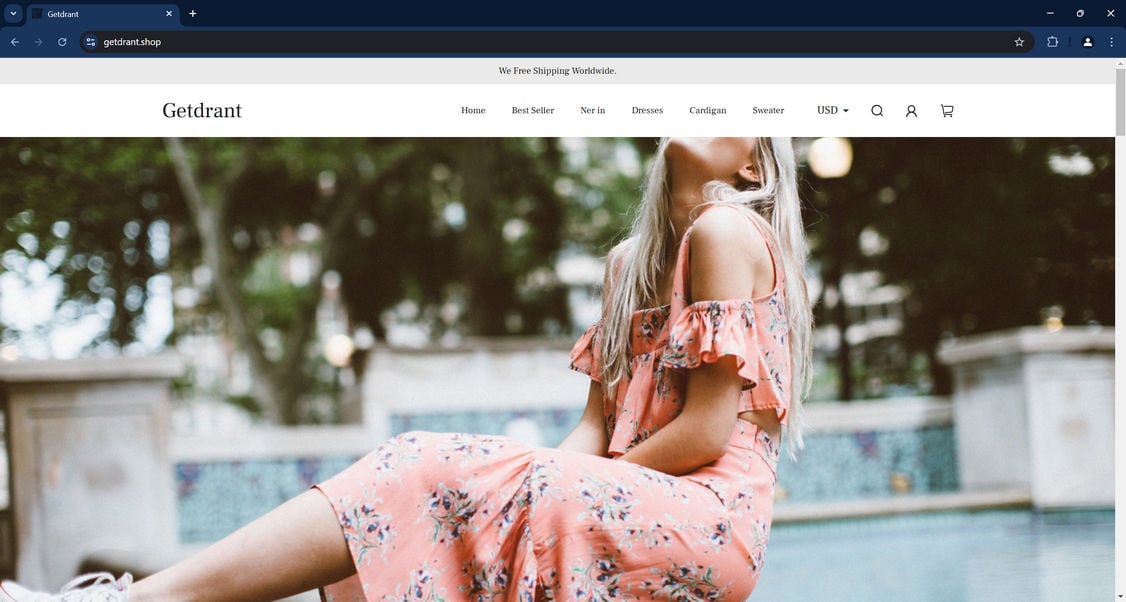Open the tab search dropdown arrow
This screenshot has width=1126, height=602.
(13, 14)
